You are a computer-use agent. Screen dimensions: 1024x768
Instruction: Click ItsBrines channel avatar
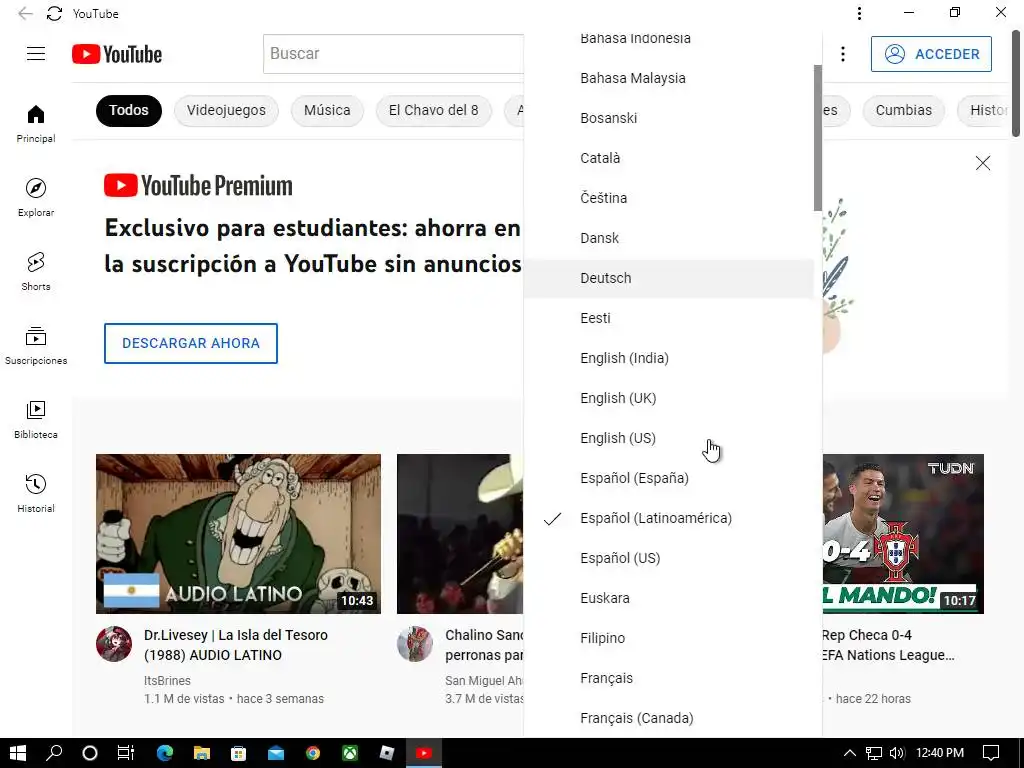[x=114, y=644]
